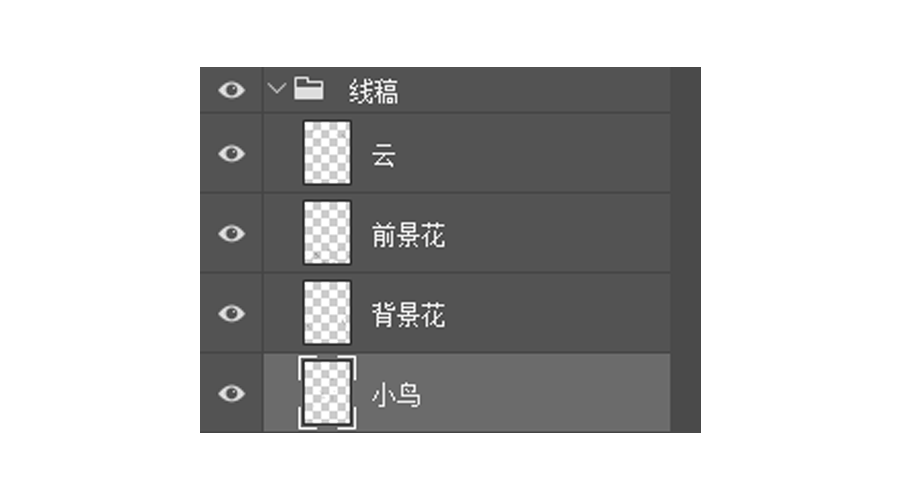Toggle visibility of the 云 layer
The width and height of the screenshot is (900, 500).
231,154
